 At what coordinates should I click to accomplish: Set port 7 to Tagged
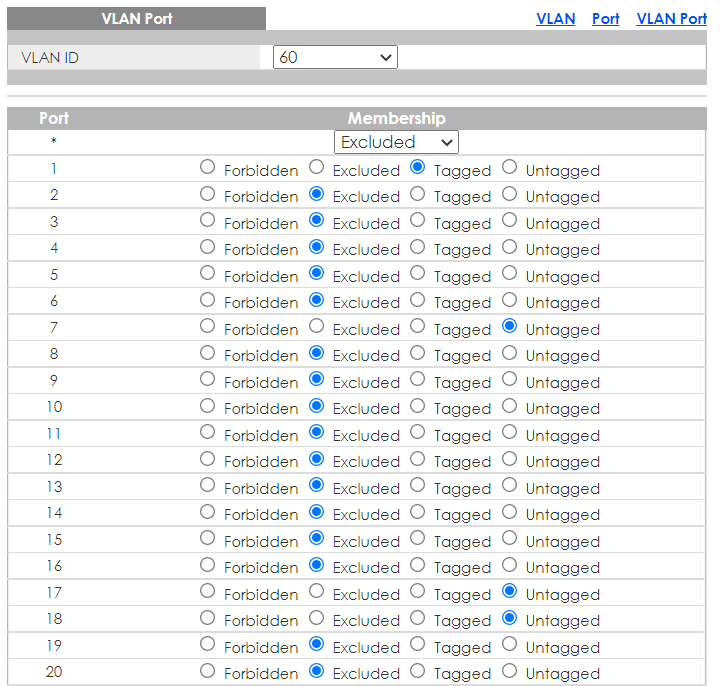417,326
